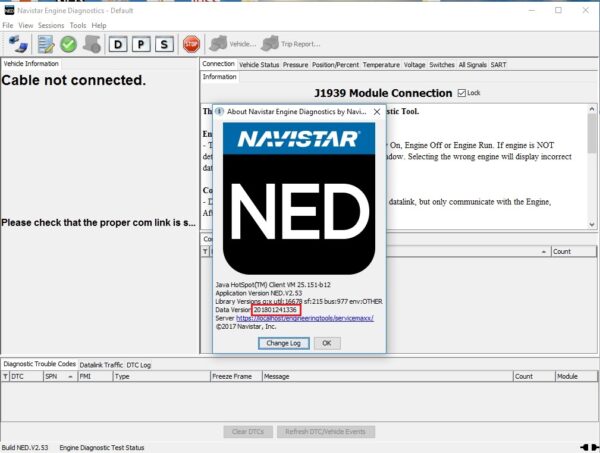Click the scroll up arrow in Information pane
600x453 pixels.
pos(592,109)
